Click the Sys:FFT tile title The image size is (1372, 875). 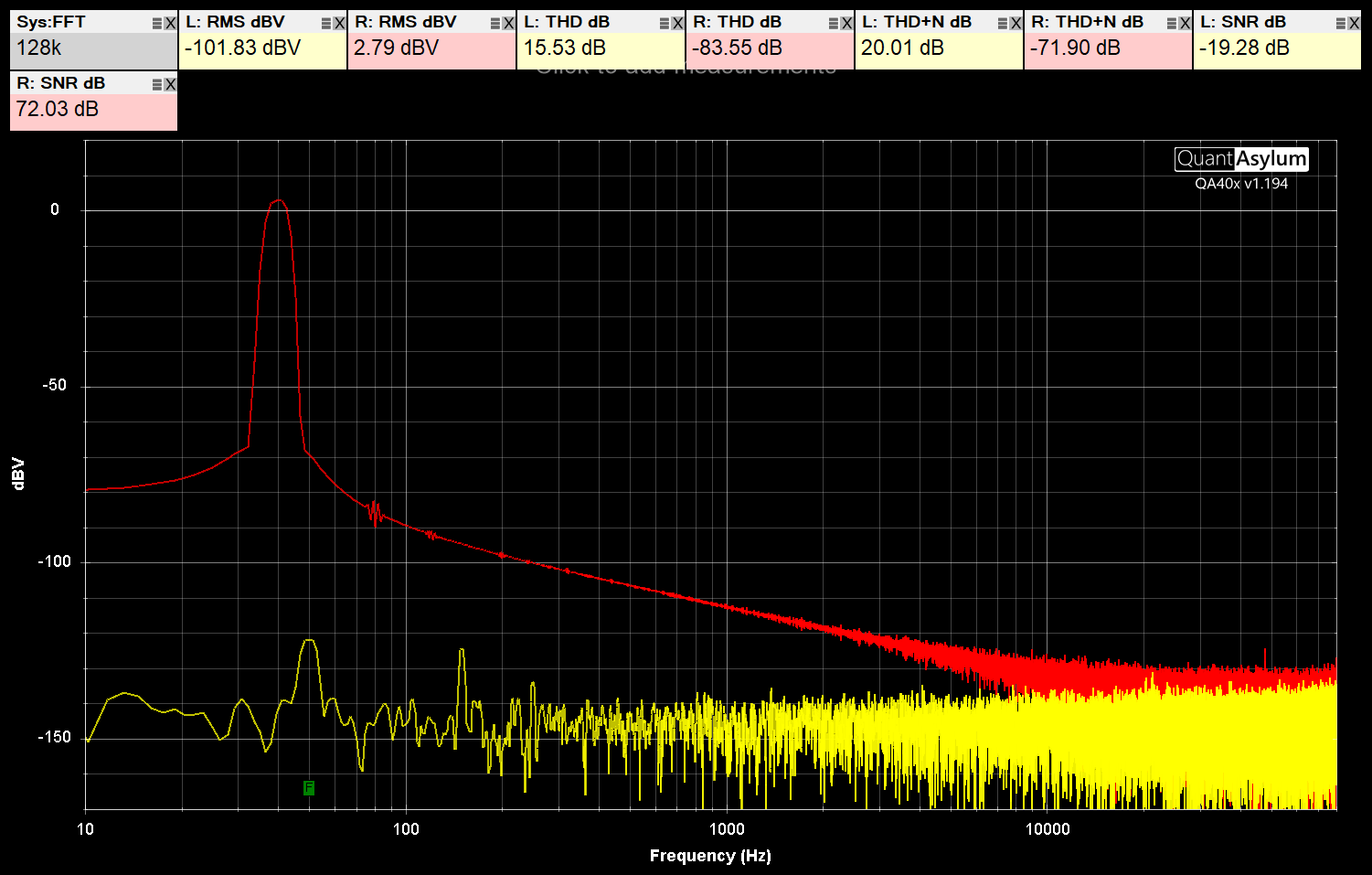[x=50, y=22]
